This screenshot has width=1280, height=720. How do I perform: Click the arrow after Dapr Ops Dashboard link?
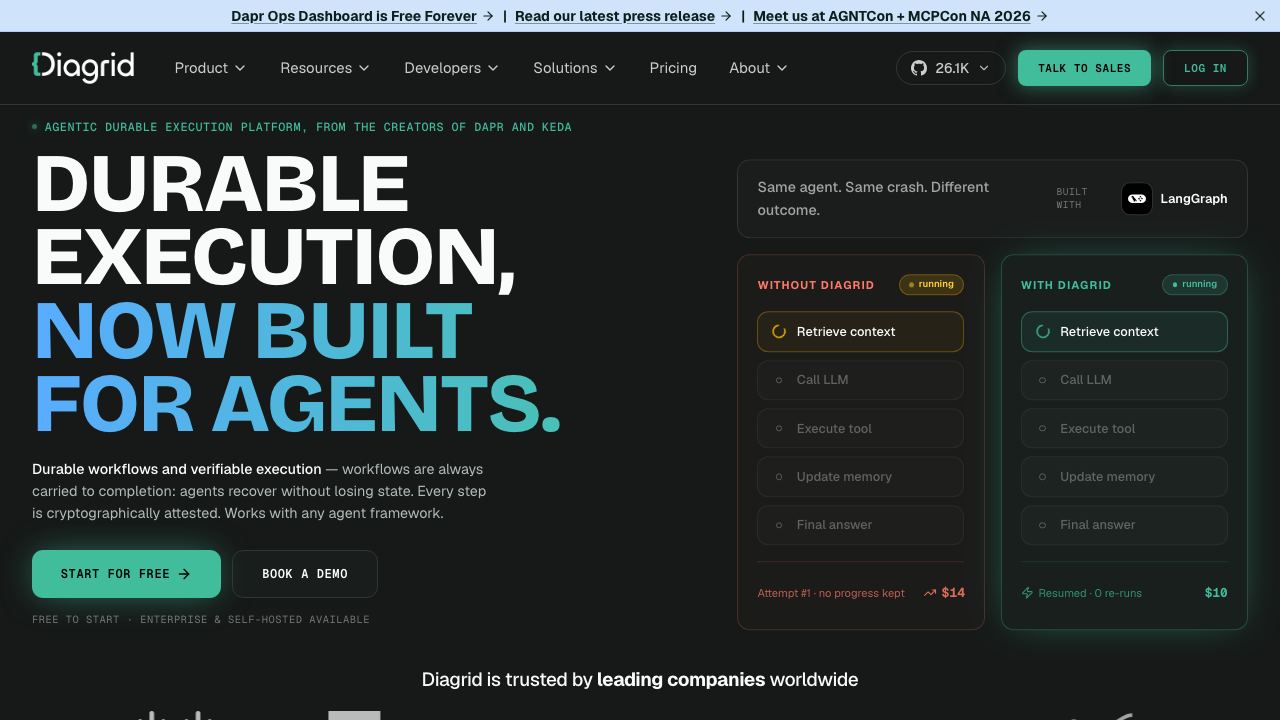point(488,16)
